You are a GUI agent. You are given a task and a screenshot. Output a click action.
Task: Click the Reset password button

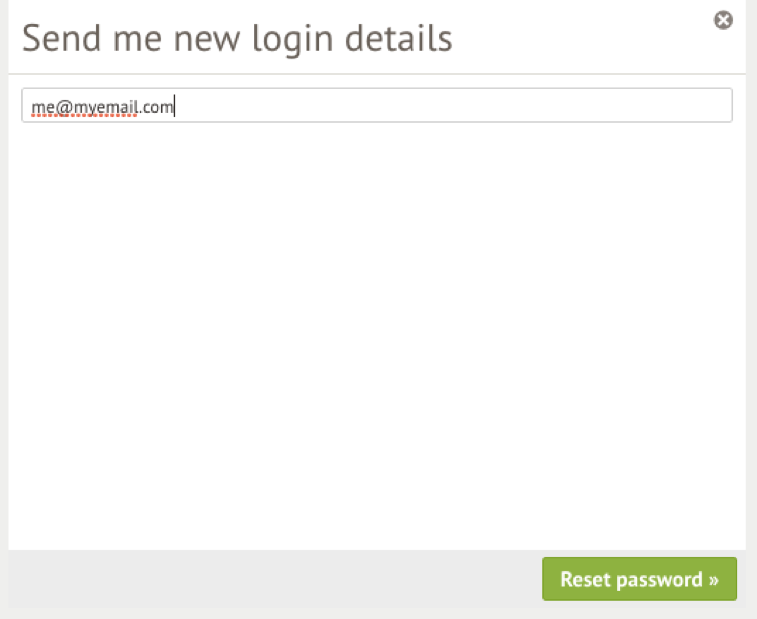639,578
